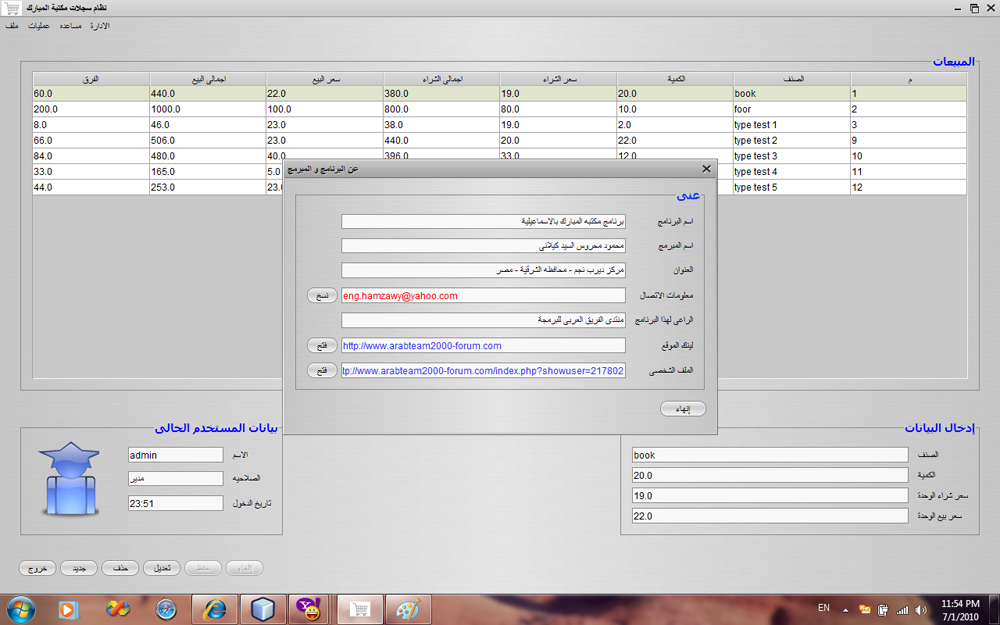Click نسخ button beside email field
The width and height of the screenshot is (1000, 625).
tap(322, 295)
